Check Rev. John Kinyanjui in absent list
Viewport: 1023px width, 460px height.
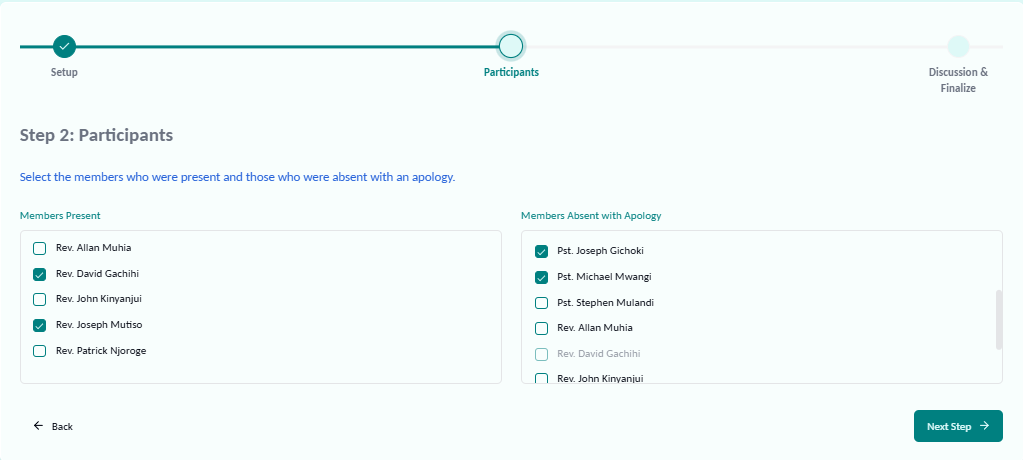[x=541, y=379]
